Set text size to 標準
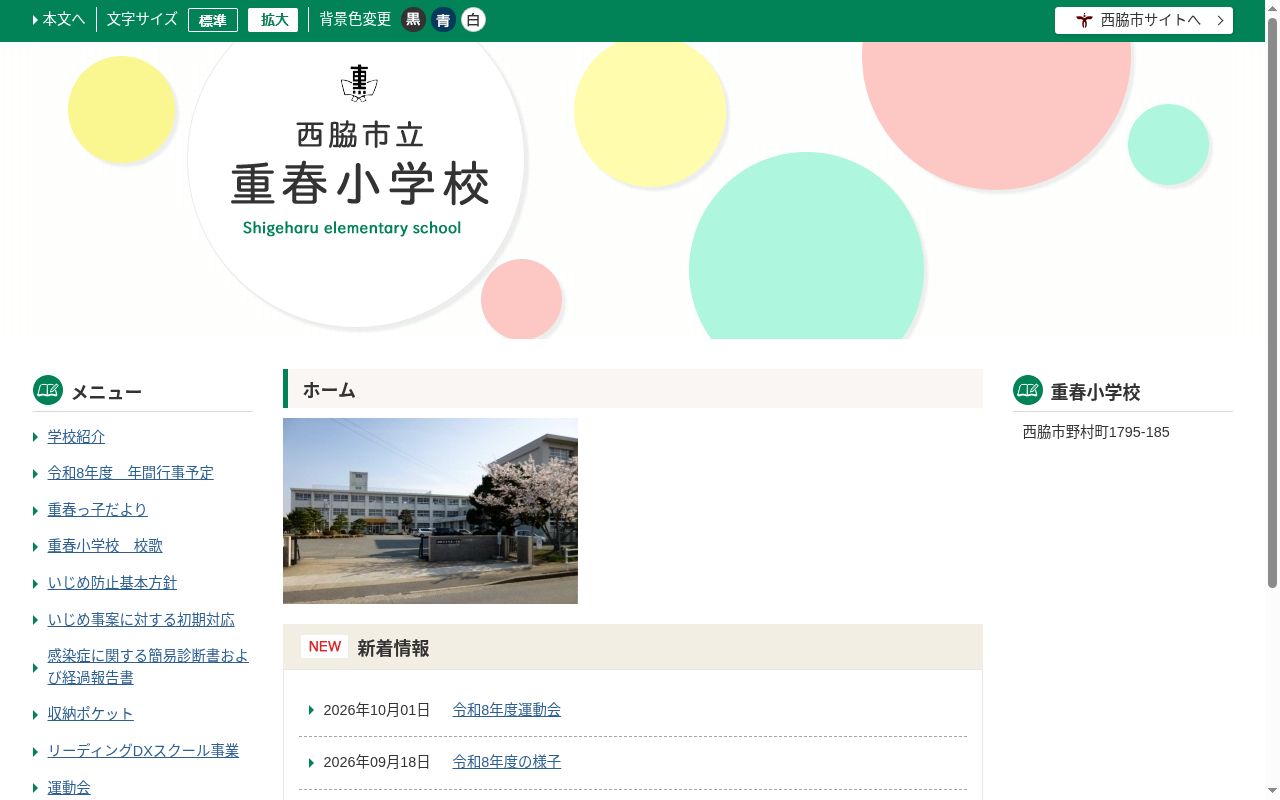1280x800 pixels. tap(213, 20)
